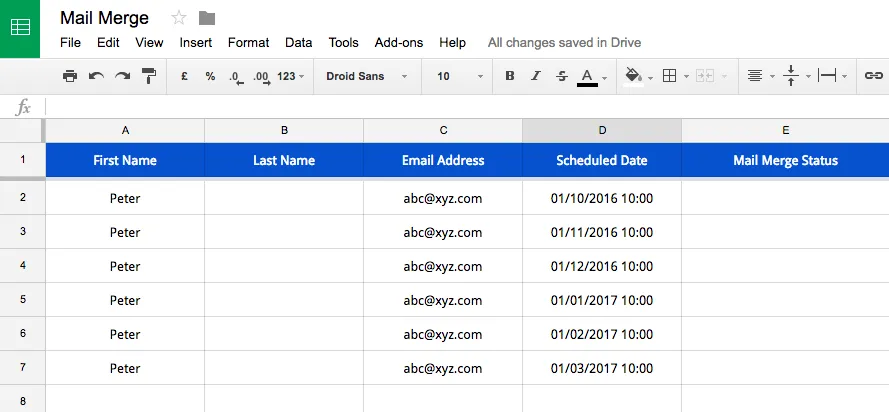The image size is (889, 412).
Task: Select the Paint format roller
Action: click(x=149, y=76)
